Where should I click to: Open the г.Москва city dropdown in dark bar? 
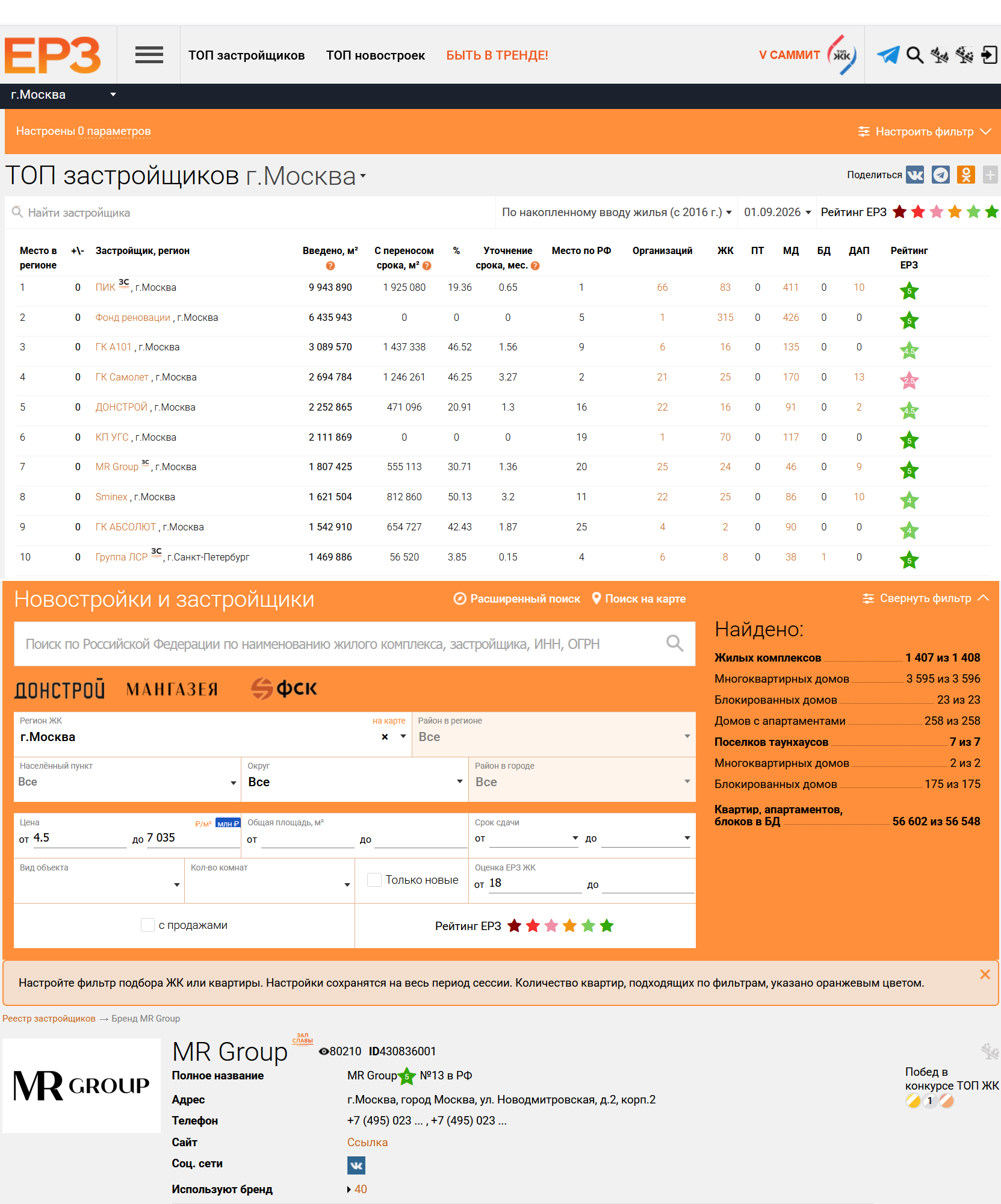(63, 95)
